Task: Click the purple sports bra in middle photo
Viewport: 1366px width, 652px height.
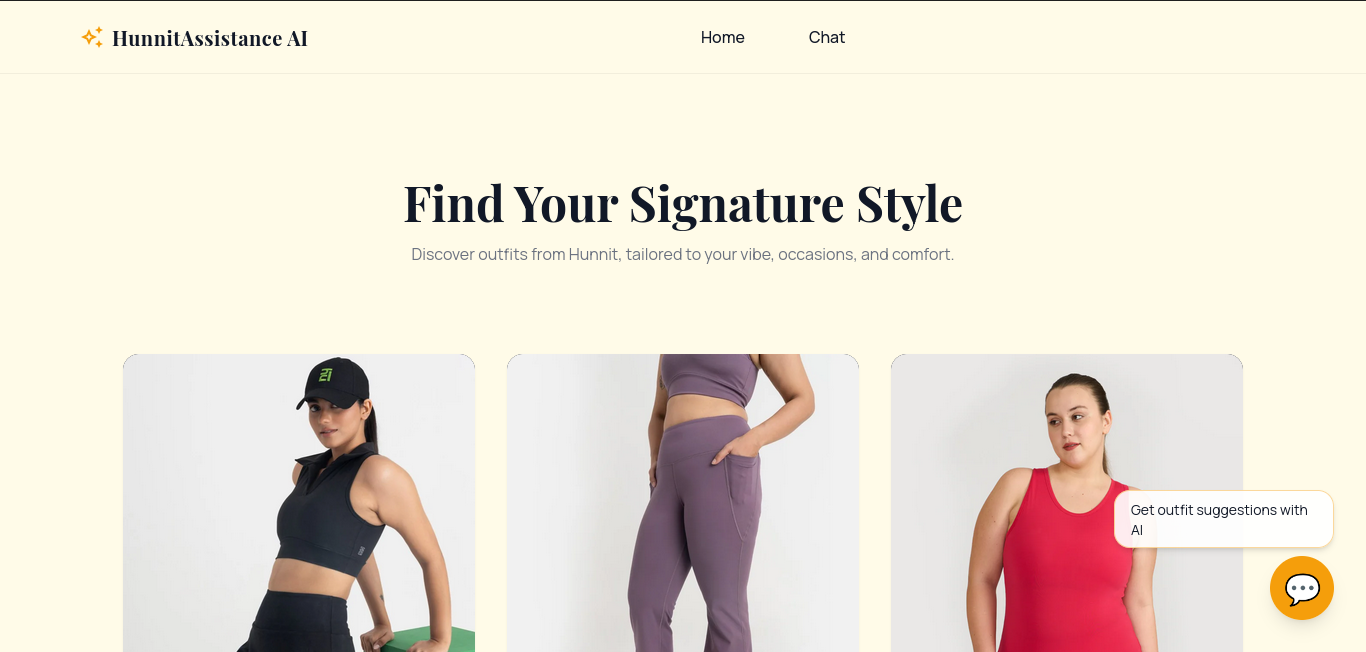Action: point(708,378)
